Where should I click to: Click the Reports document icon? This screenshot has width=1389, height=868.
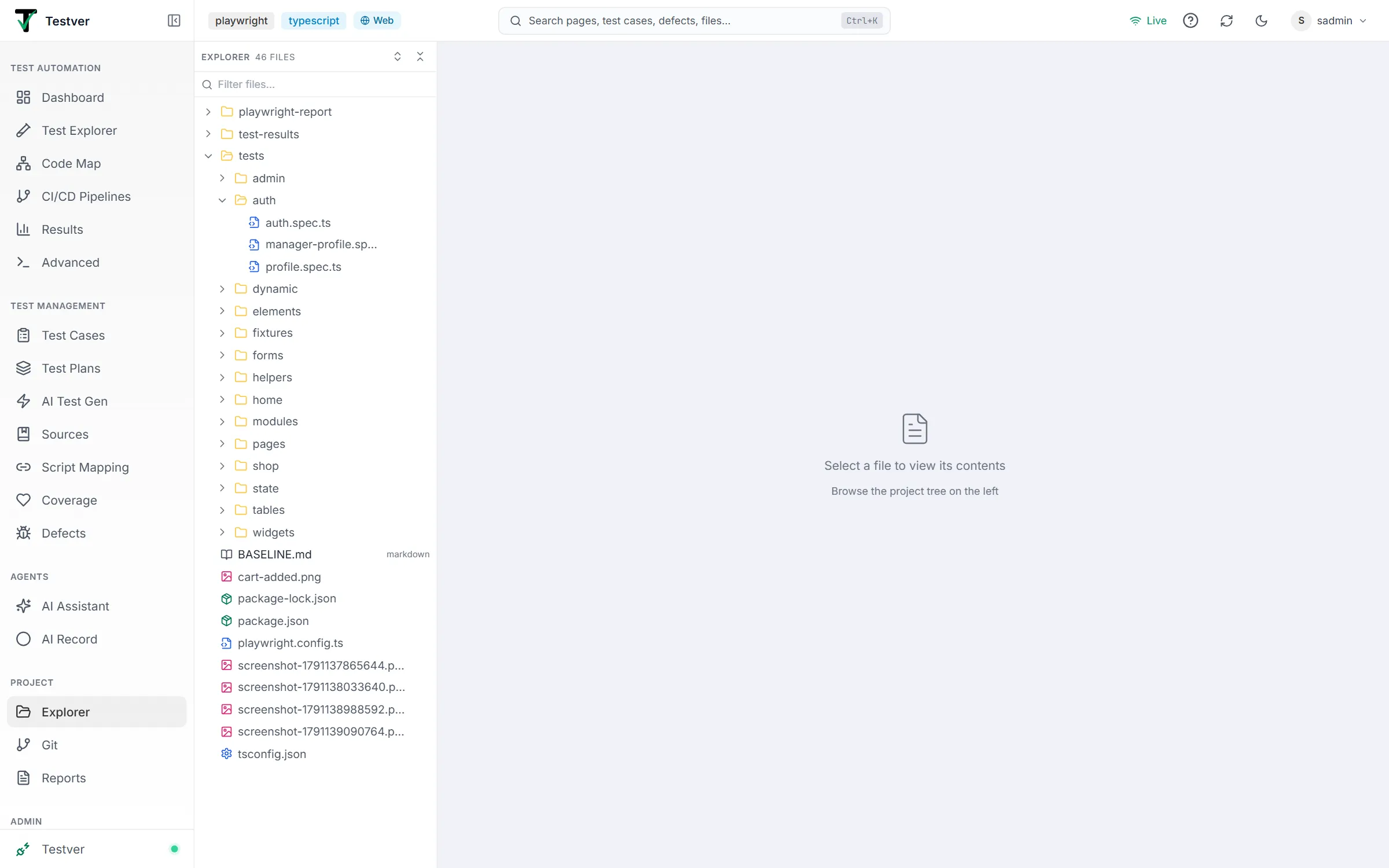pos(23,778)
